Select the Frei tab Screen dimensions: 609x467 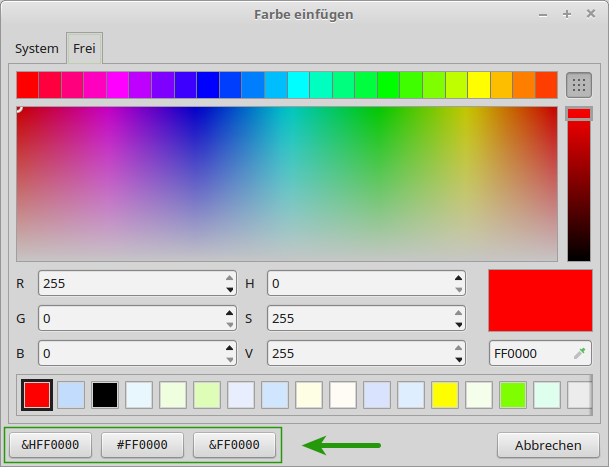point(84,48)
